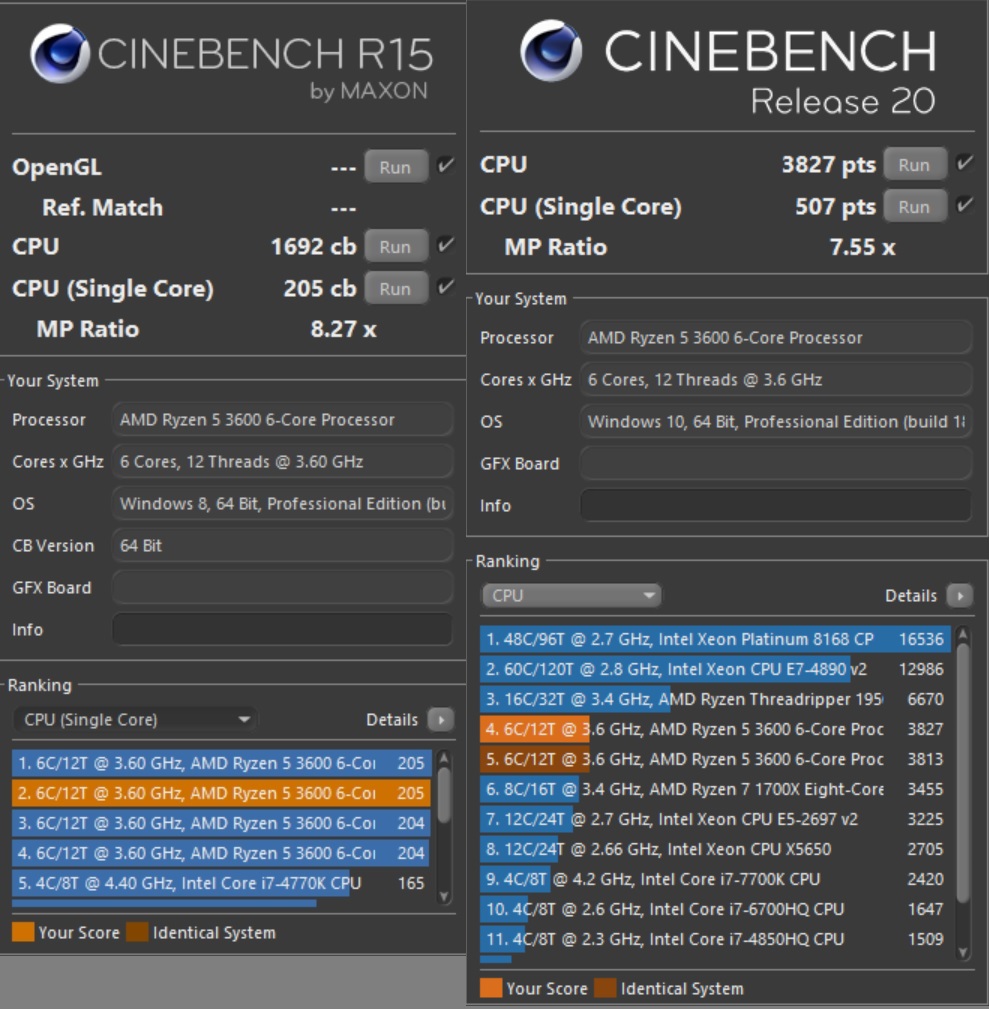989x1009 pixels.
Task: Toggle the OpenGL checkbox in R15
Action: coord(445,165)
